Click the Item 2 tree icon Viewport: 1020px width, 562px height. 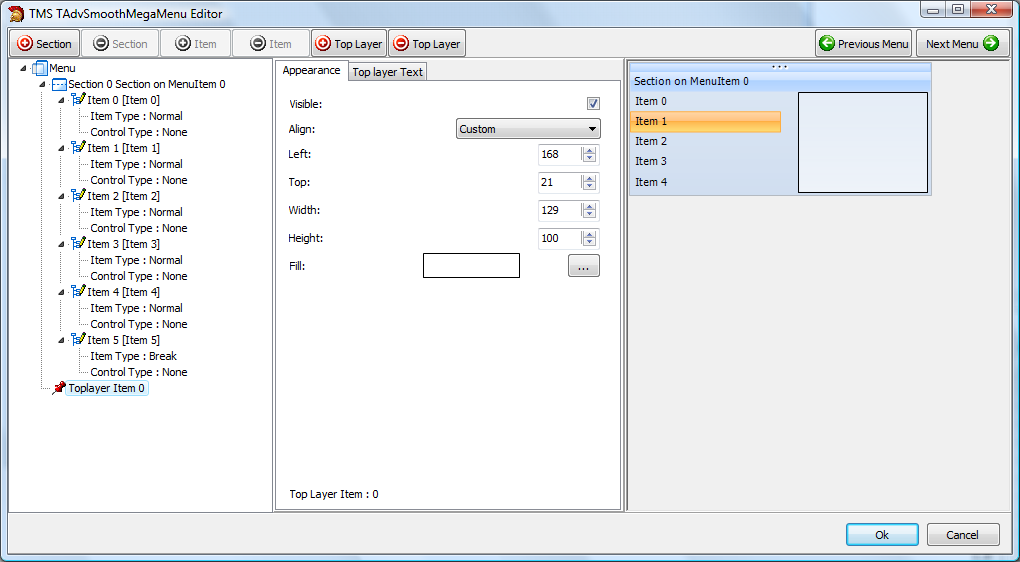tap(78, 196)
